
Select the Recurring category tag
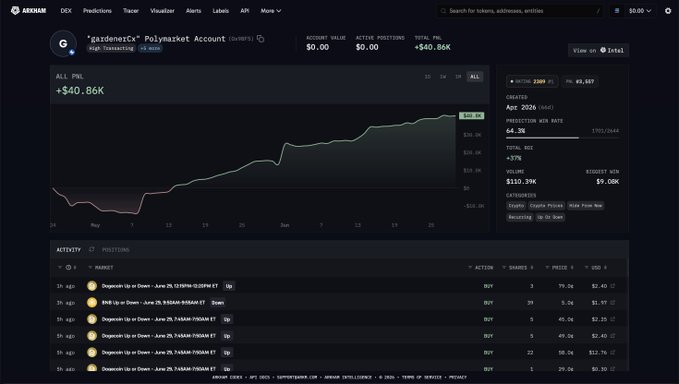(x=520, y=217)
